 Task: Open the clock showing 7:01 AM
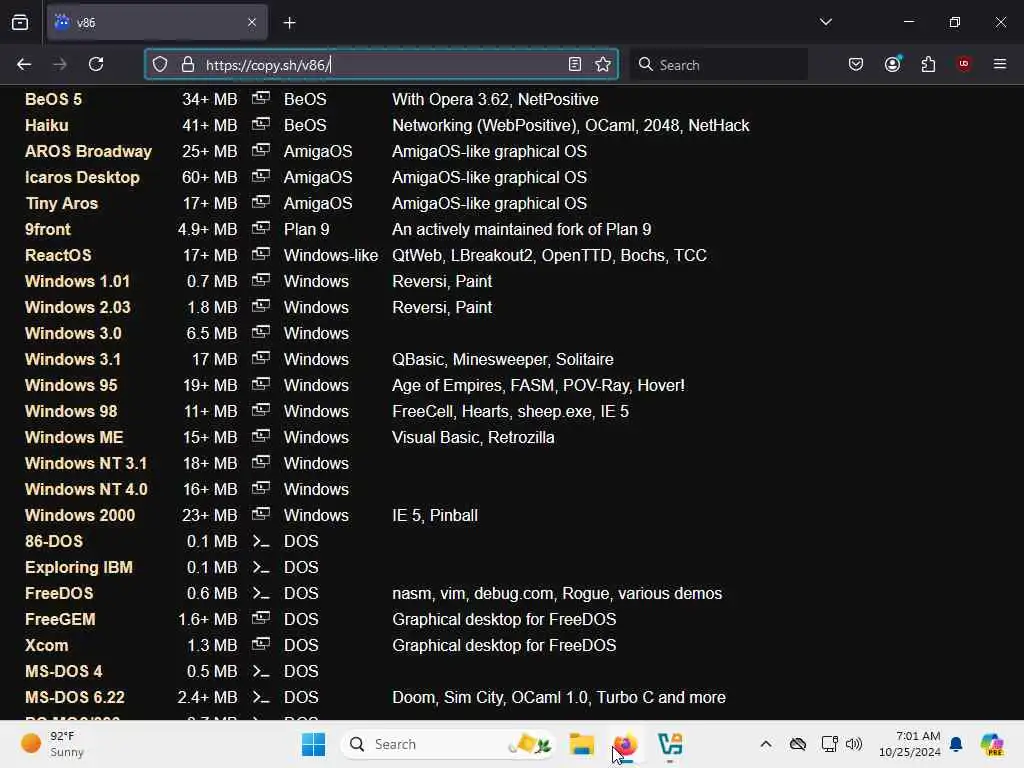910,744
